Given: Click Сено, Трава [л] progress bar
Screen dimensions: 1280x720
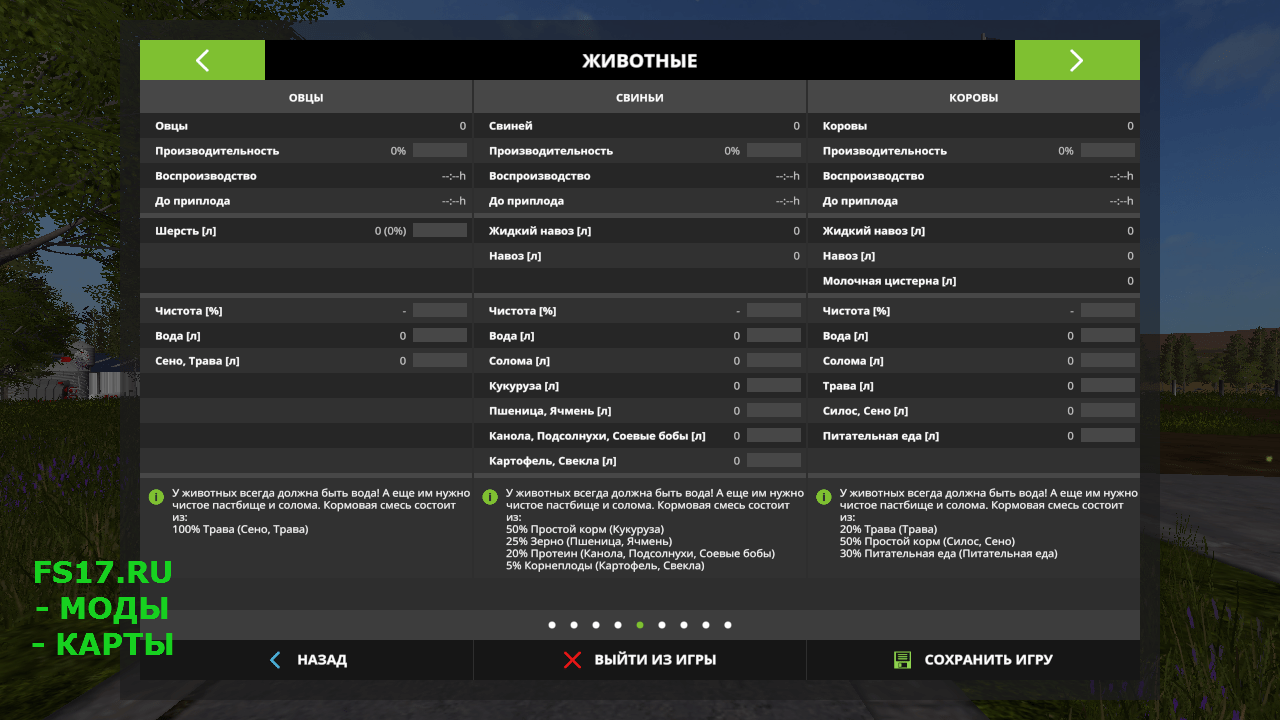Looking at the screenshot, I should (440, 360).
